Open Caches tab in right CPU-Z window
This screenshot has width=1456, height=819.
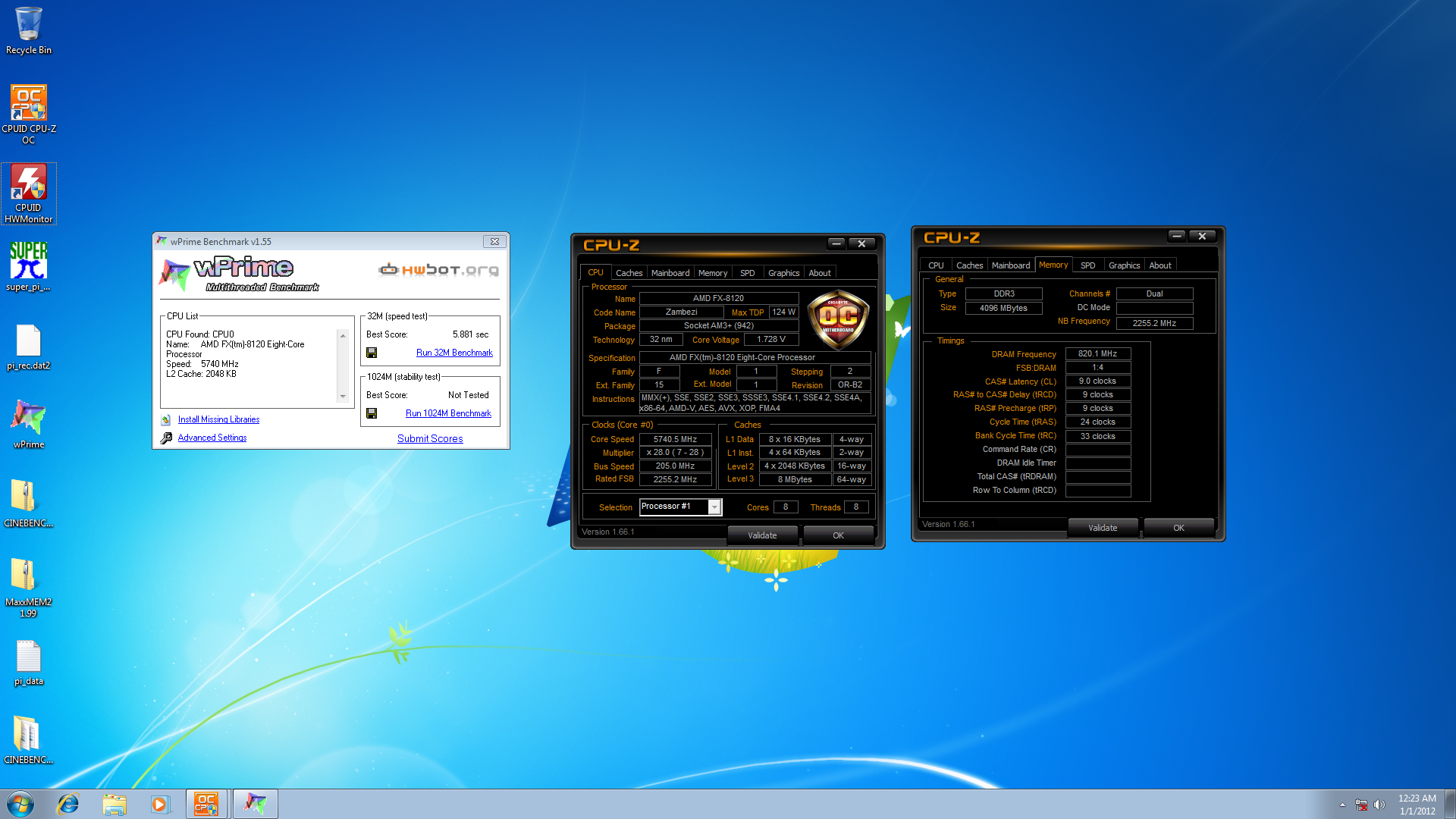[969, 265]
